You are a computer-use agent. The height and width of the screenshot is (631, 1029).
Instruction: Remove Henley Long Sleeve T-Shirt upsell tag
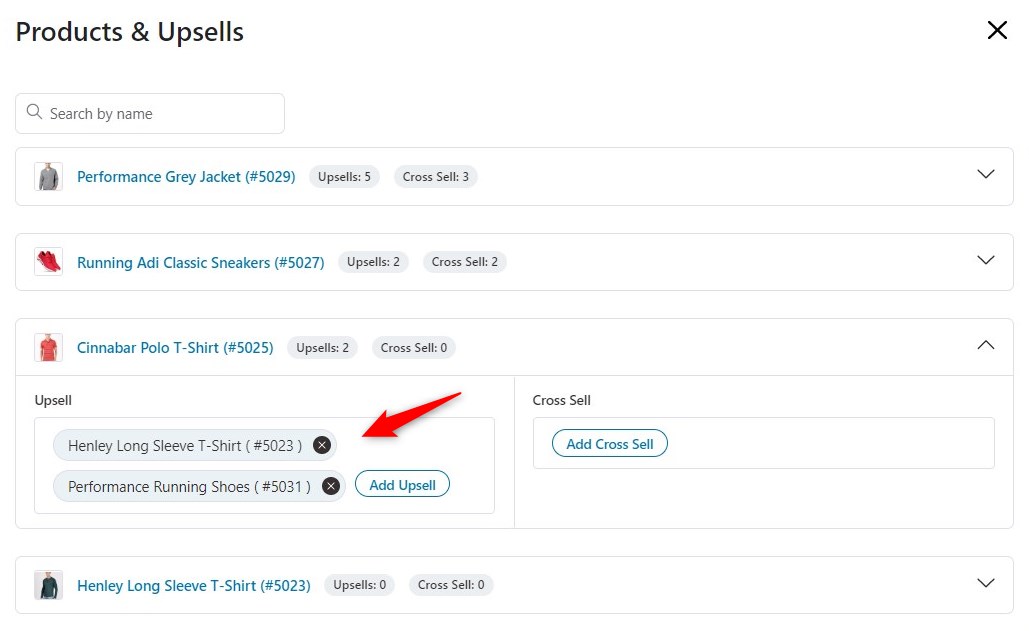(x=322, y=444)
